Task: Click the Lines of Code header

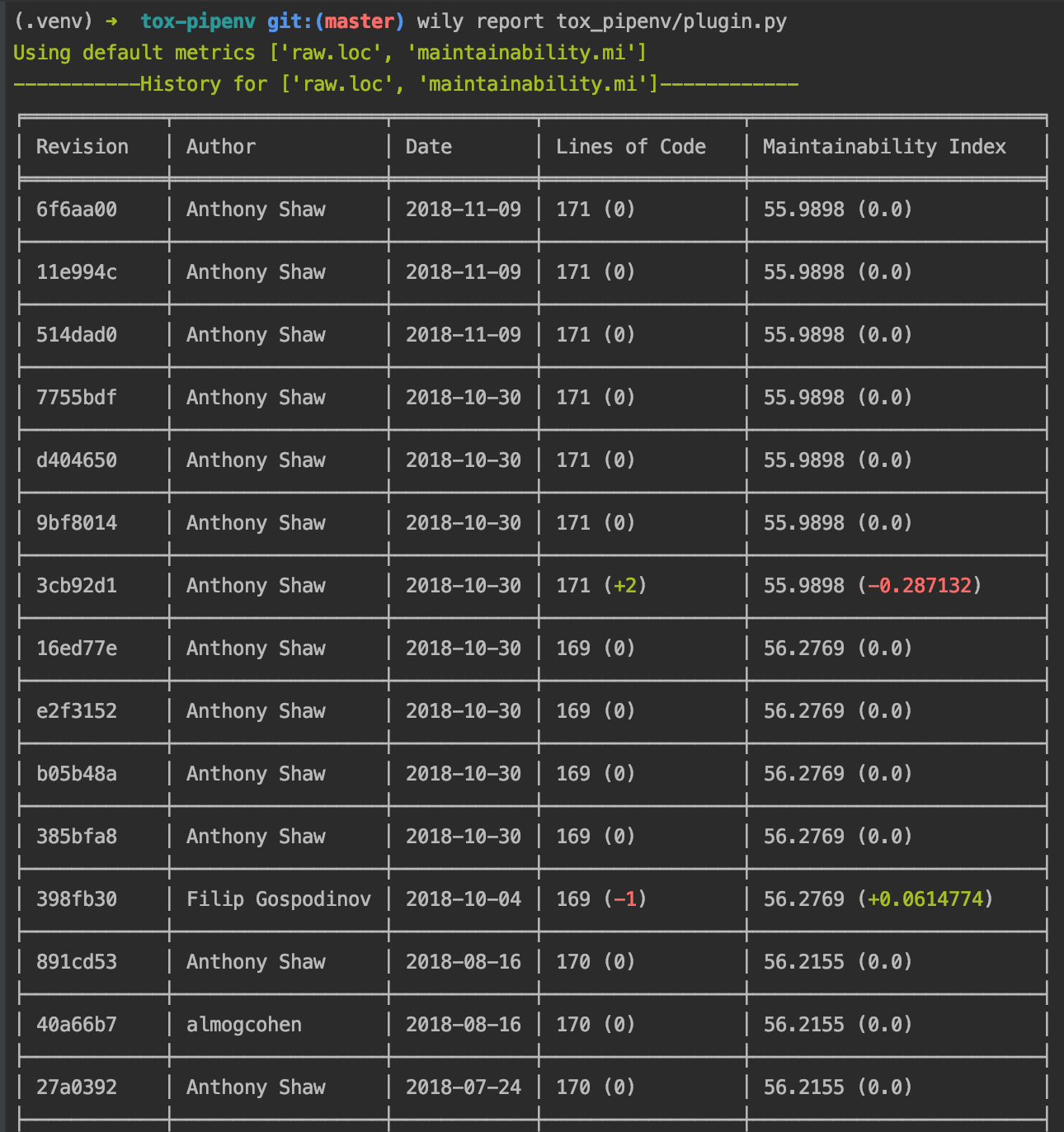Action: [631, 147]
